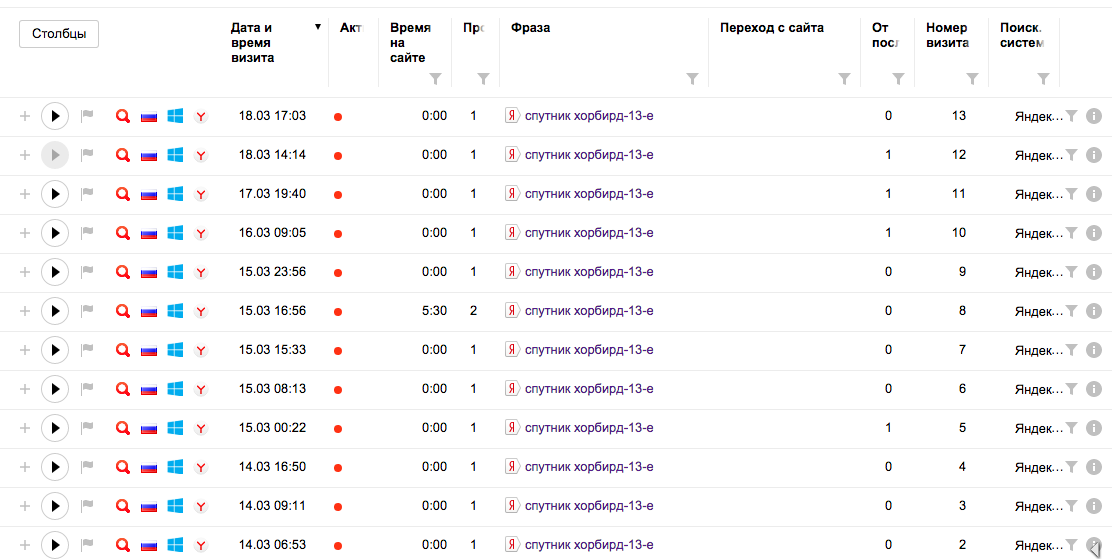Expand the 17.03 19:40 visit row
Viewport: 1112px width, 559px height.
pyautogui.click(x=25, y=194)
